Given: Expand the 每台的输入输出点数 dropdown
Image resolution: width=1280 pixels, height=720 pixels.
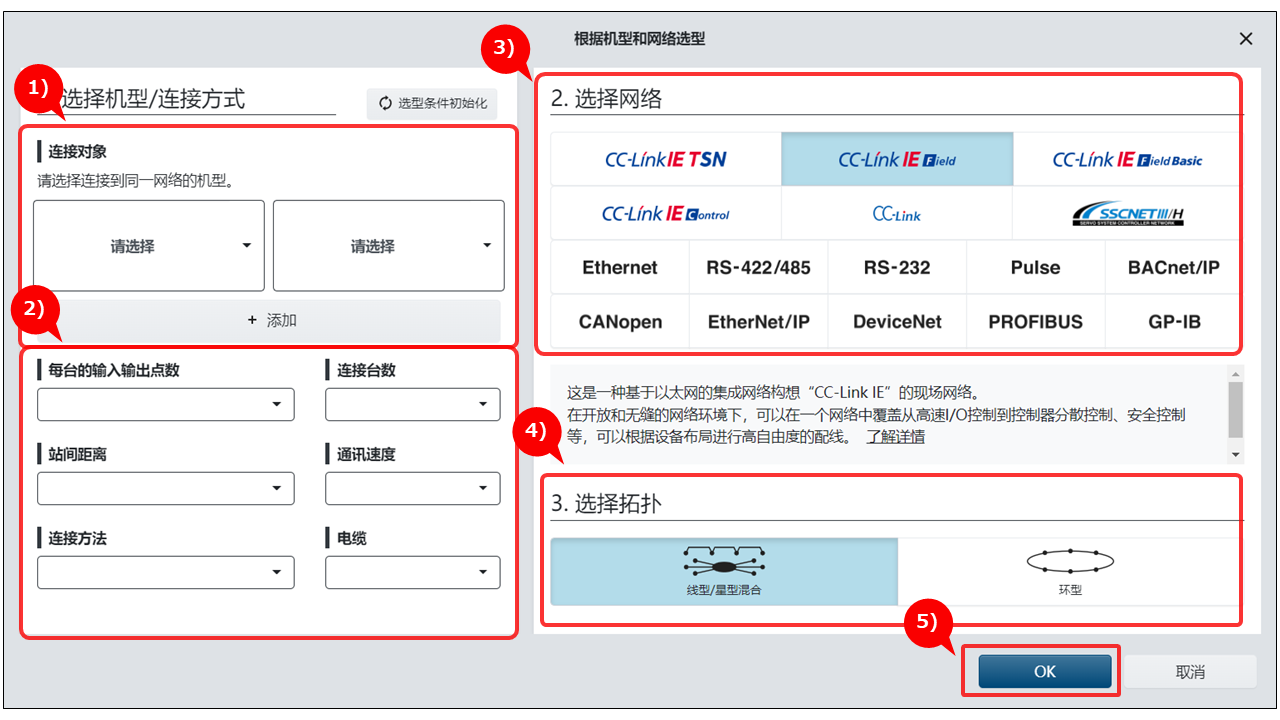Looking at the screenshot, I should 166,404.
